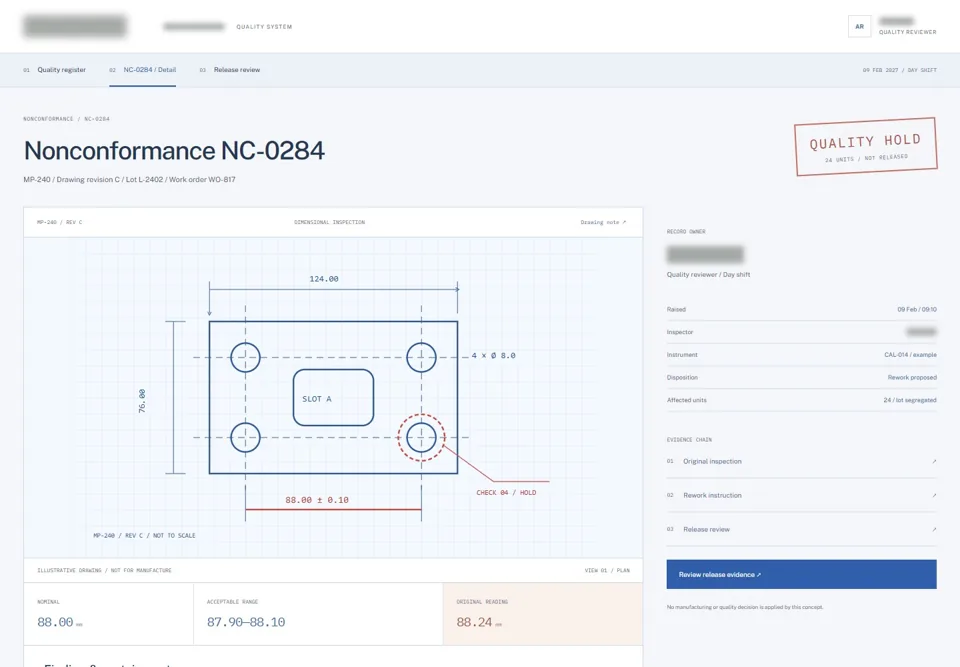Select the red dashed flagged hole
This screenshot has height=667, width=960.
[421, 437]
